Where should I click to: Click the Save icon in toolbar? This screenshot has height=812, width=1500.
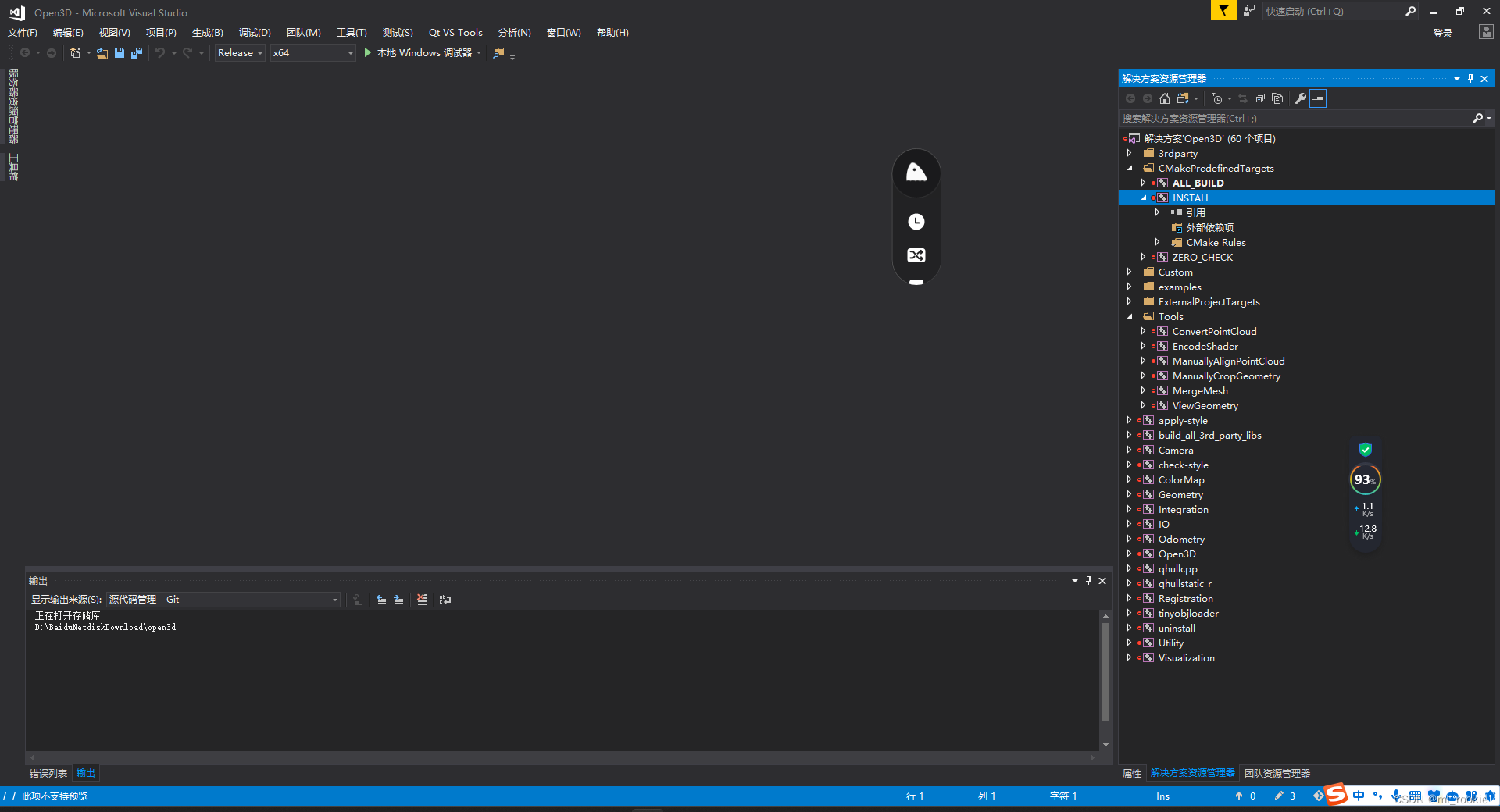[120, 53]
